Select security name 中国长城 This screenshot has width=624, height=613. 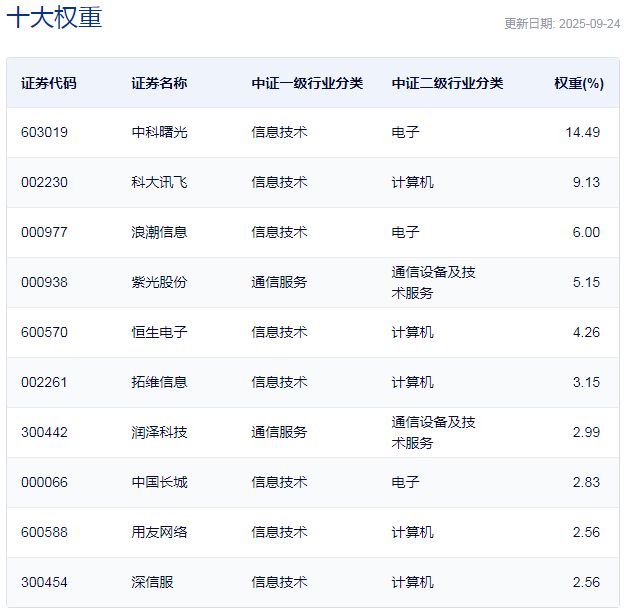pos(160,482)
